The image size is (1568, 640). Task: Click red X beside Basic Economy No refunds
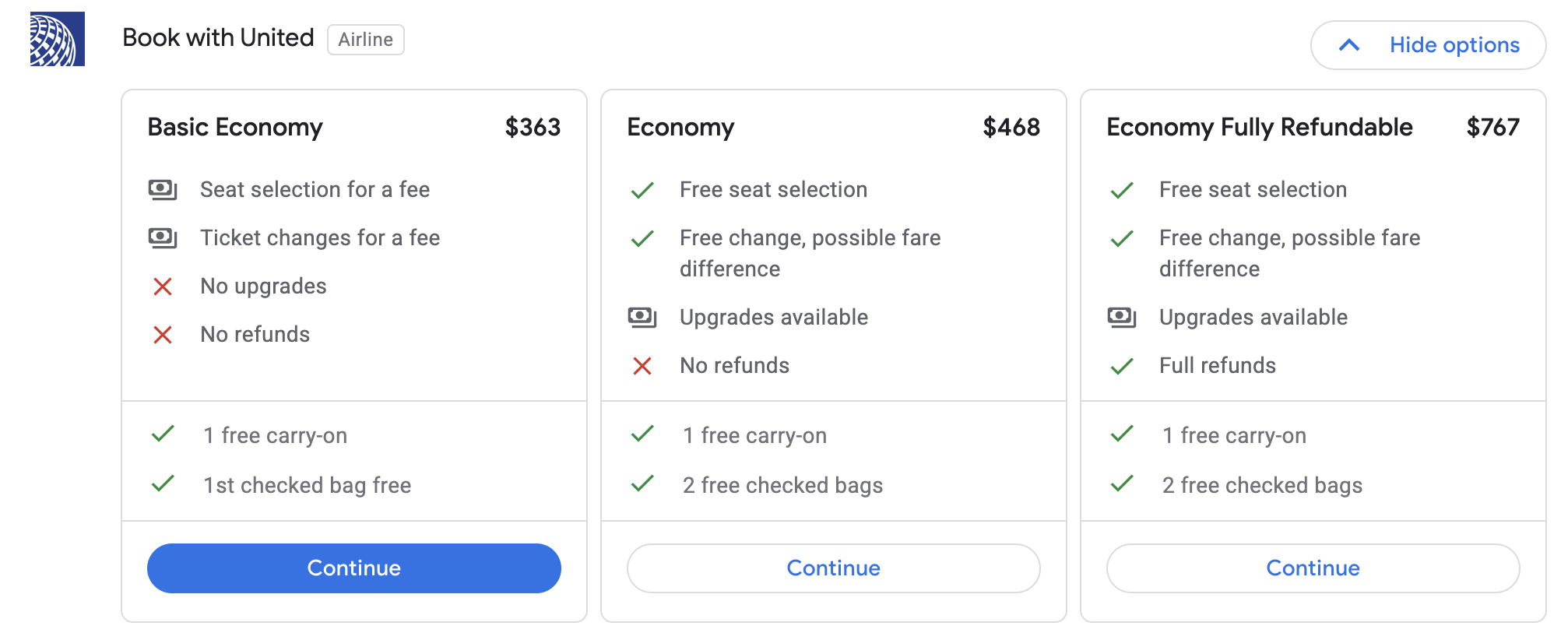(163, 335)
